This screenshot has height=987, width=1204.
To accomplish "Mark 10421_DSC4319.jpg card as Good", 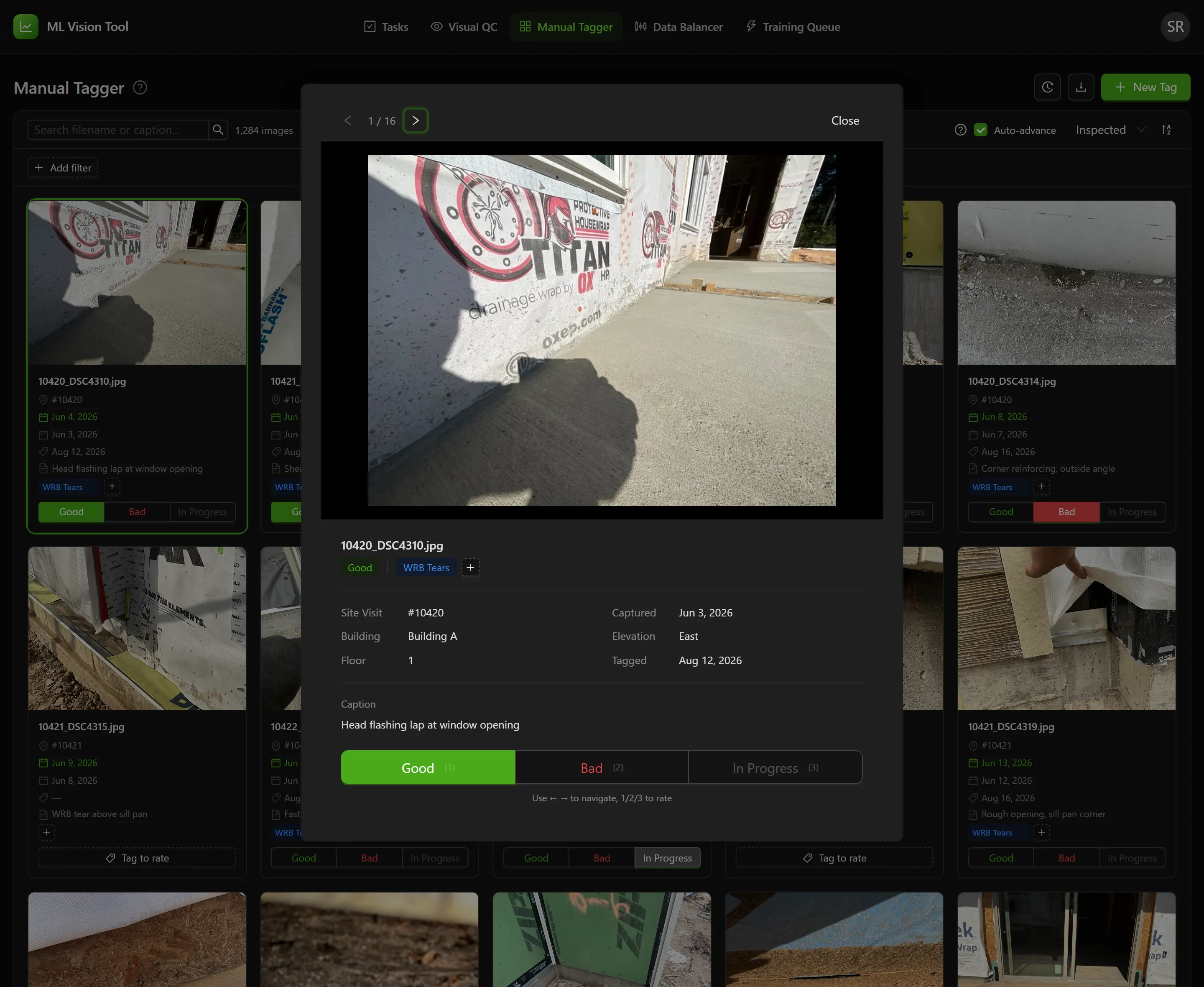I will point(1000,858).
